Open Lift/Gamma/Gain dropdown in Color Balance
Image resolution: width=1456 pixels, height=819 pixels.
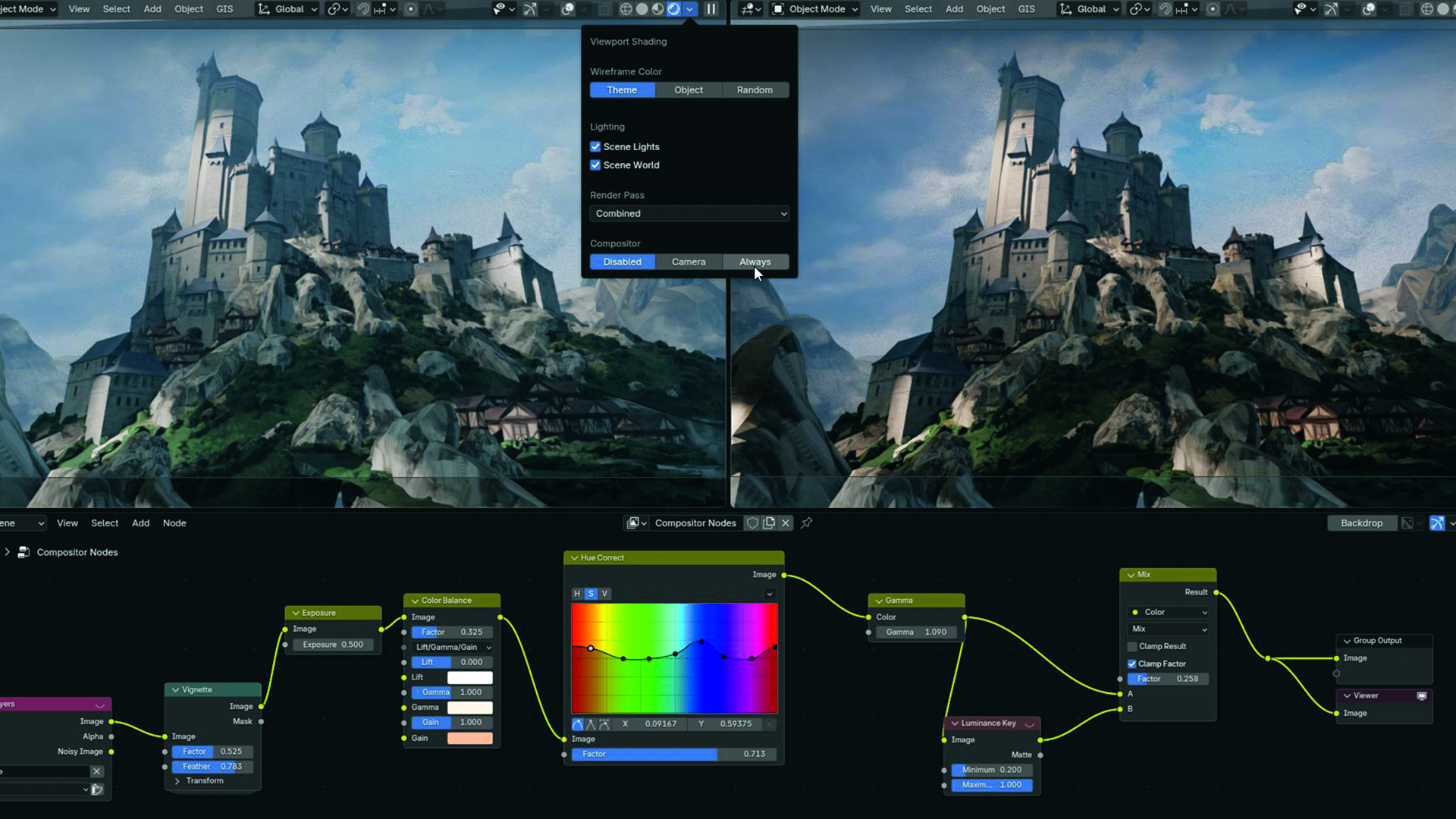[x=452, y=647]
